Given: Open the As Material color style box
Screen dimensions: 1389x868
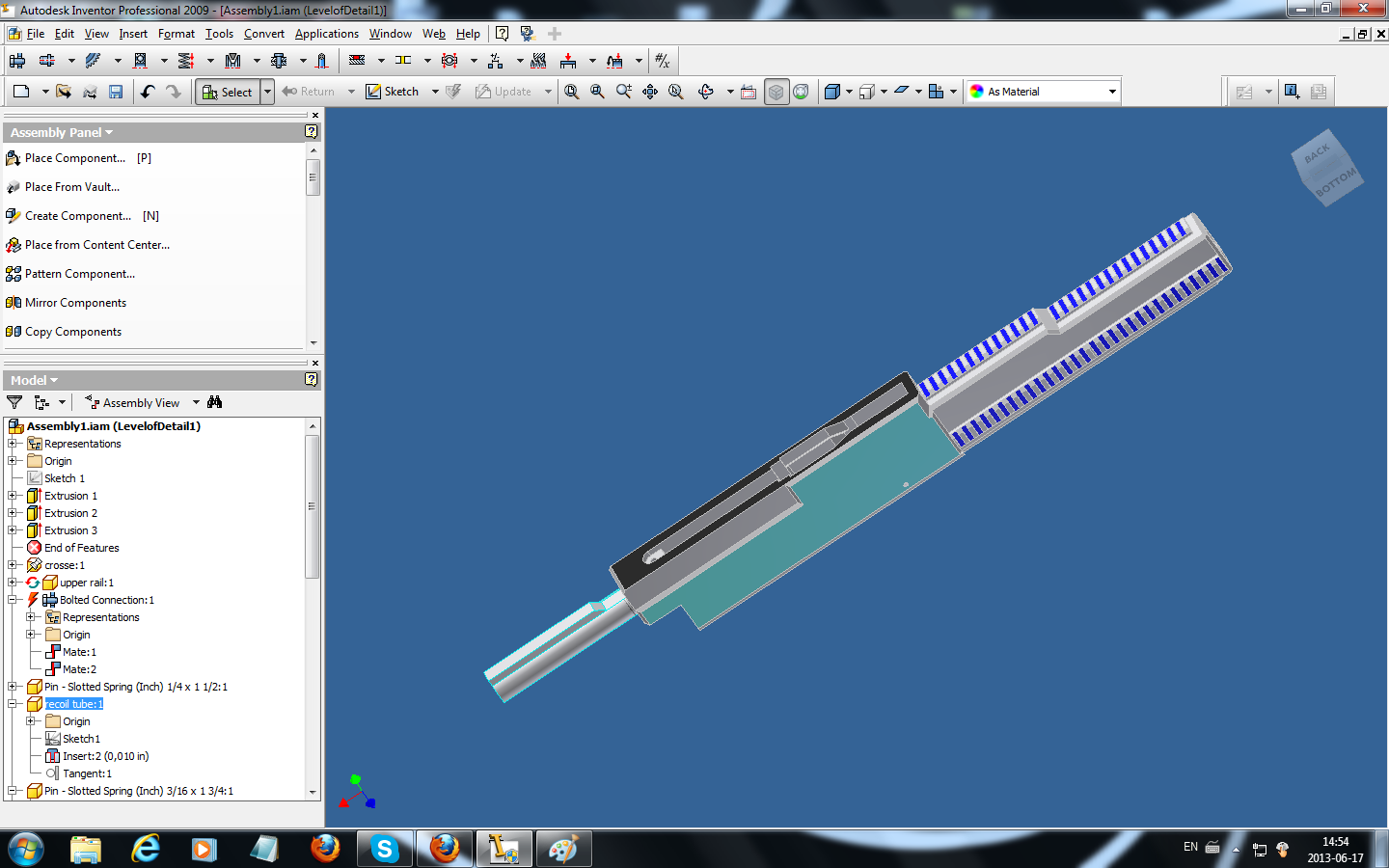Looking at the screenshot, I should (1043, 92).
